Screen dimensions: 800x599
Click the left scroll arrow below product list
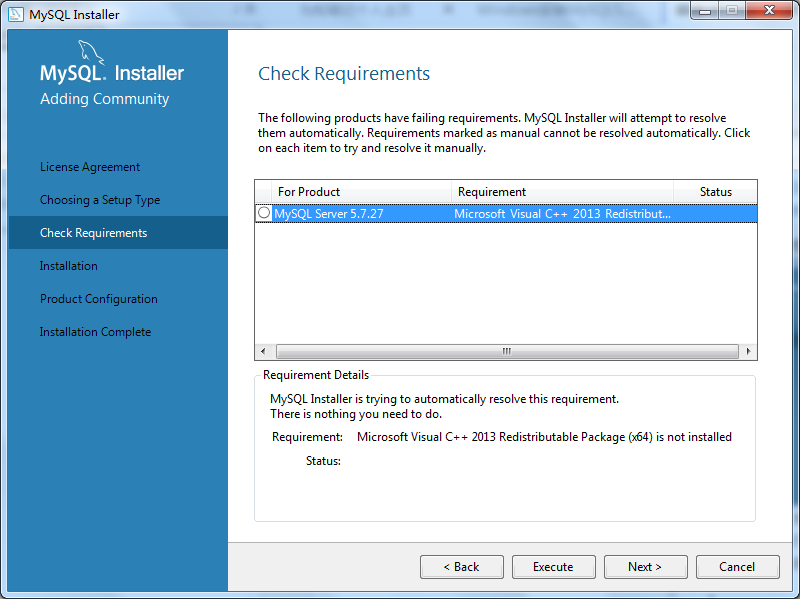(262, 351)
